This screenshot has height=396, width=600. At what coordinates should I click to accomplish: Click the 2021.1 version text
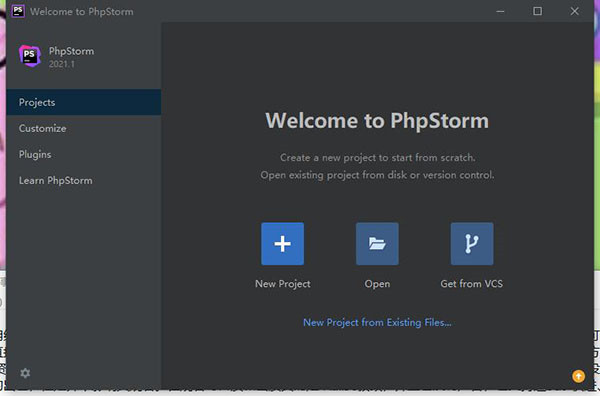point(62,64)
